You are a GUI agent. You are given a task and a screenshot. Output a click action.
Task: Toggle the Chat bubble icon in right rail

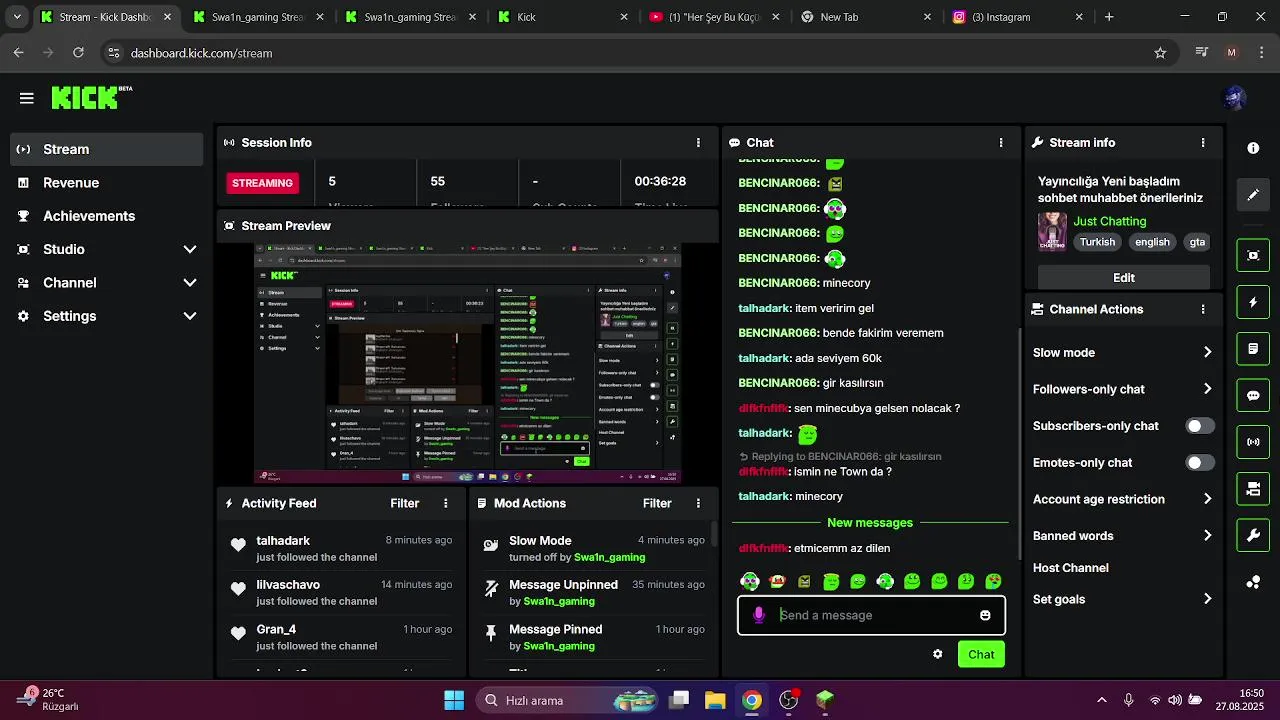[x=1253, y=395]
